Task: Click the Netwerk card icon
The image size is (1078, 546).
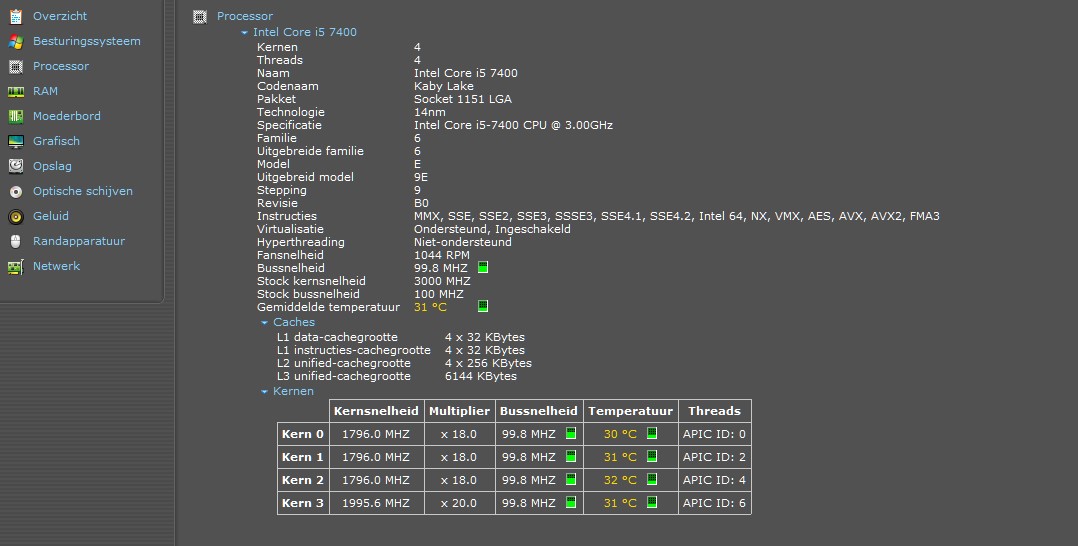Action: 16,267
